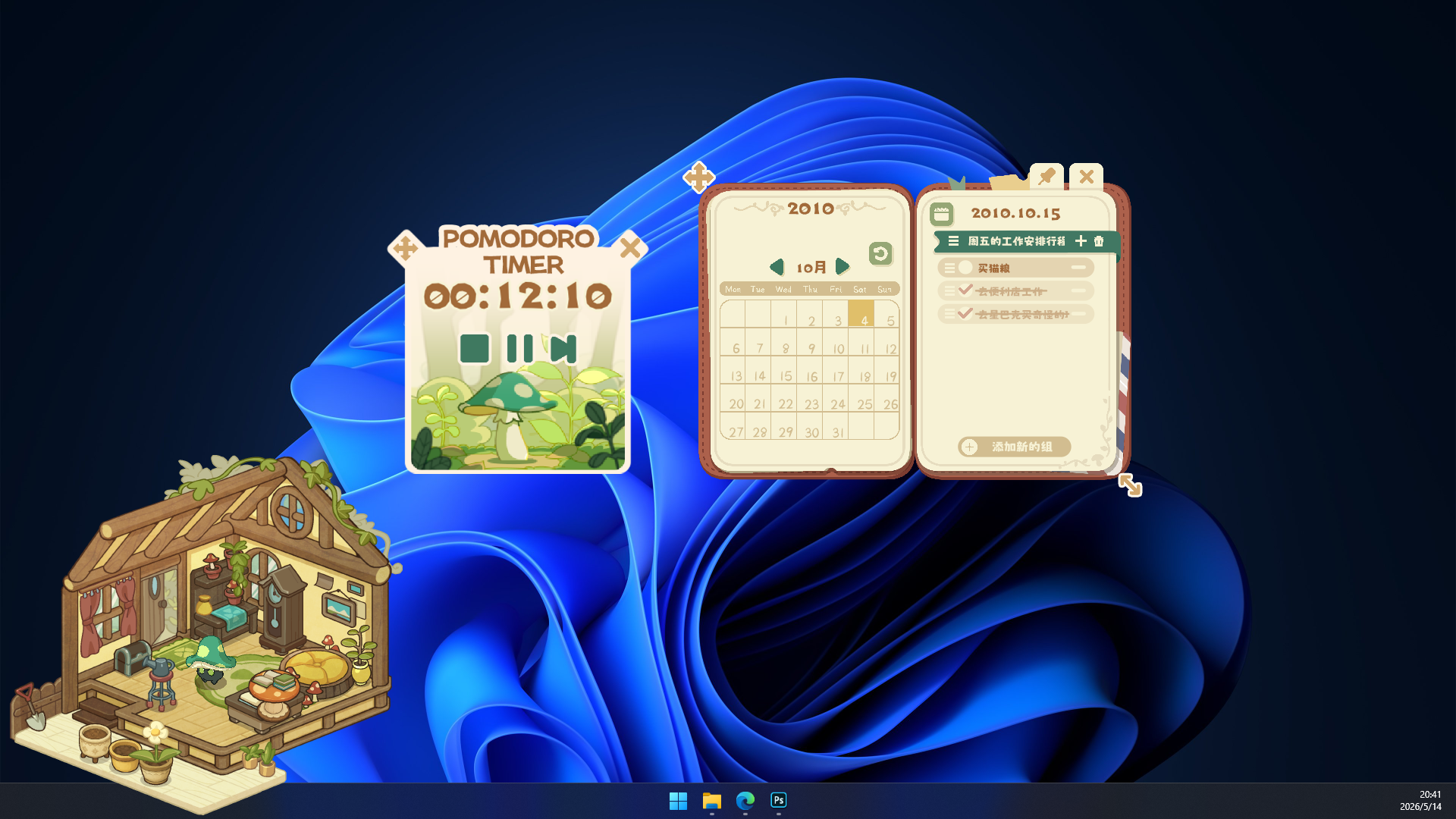The width and height of the screenshot is (1456, 819).
Task: Uncheck the 去便利店工作 task
Action: (x=965, y=290)
